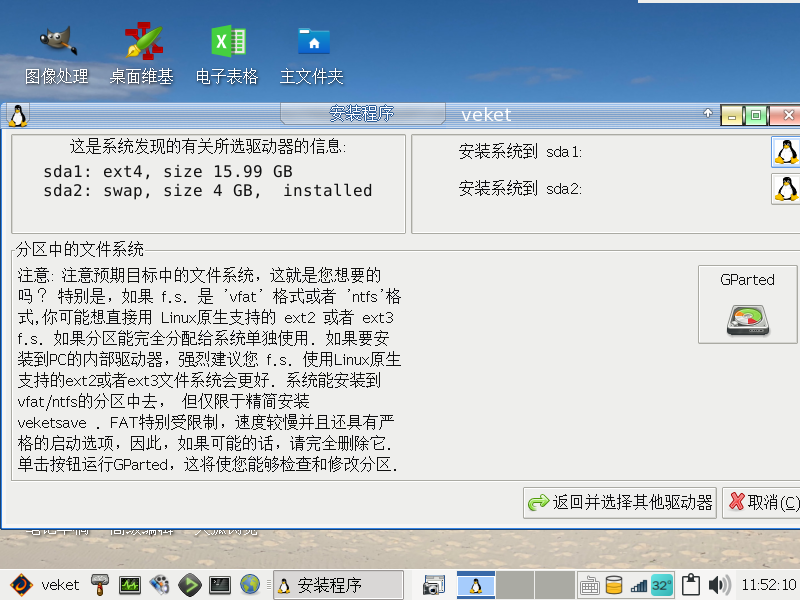Click the 32° temperature tray indicator

click(x=662, y=585)
